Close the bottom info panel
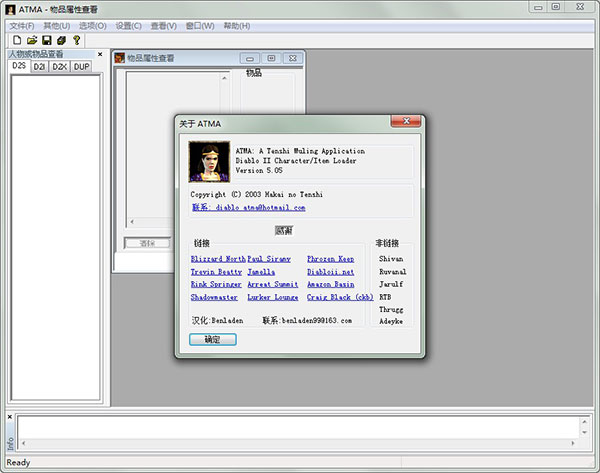600x473 pixels. pyautogui.click(x=10, y=416)
